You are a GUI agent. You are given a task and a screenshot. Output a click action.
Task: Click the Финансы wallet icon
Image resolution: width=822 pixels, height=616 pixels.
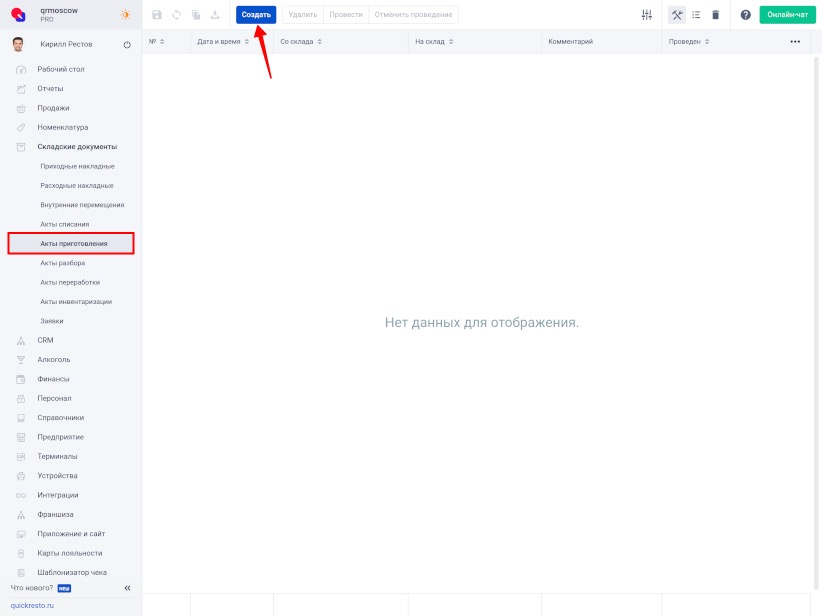click(x=21, y=379)
